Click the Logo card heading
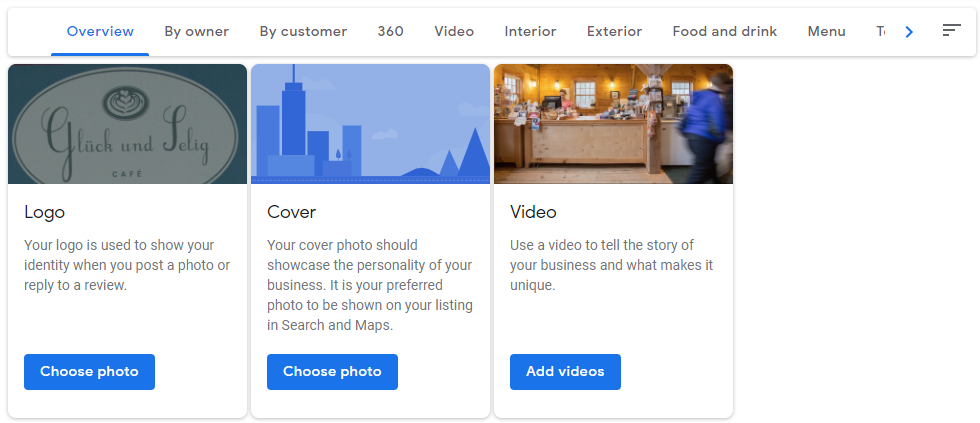980x423 pixels. click(44, 212)
